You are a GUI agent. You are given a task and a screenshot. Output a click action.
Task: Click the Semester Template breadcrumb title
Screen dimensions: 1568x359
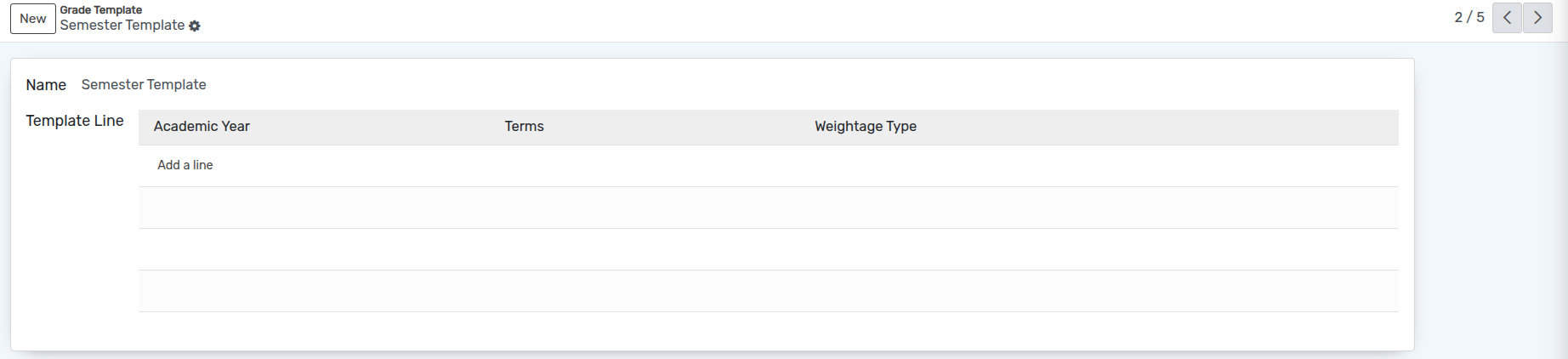pyautogui.click(x=122, y=26)
